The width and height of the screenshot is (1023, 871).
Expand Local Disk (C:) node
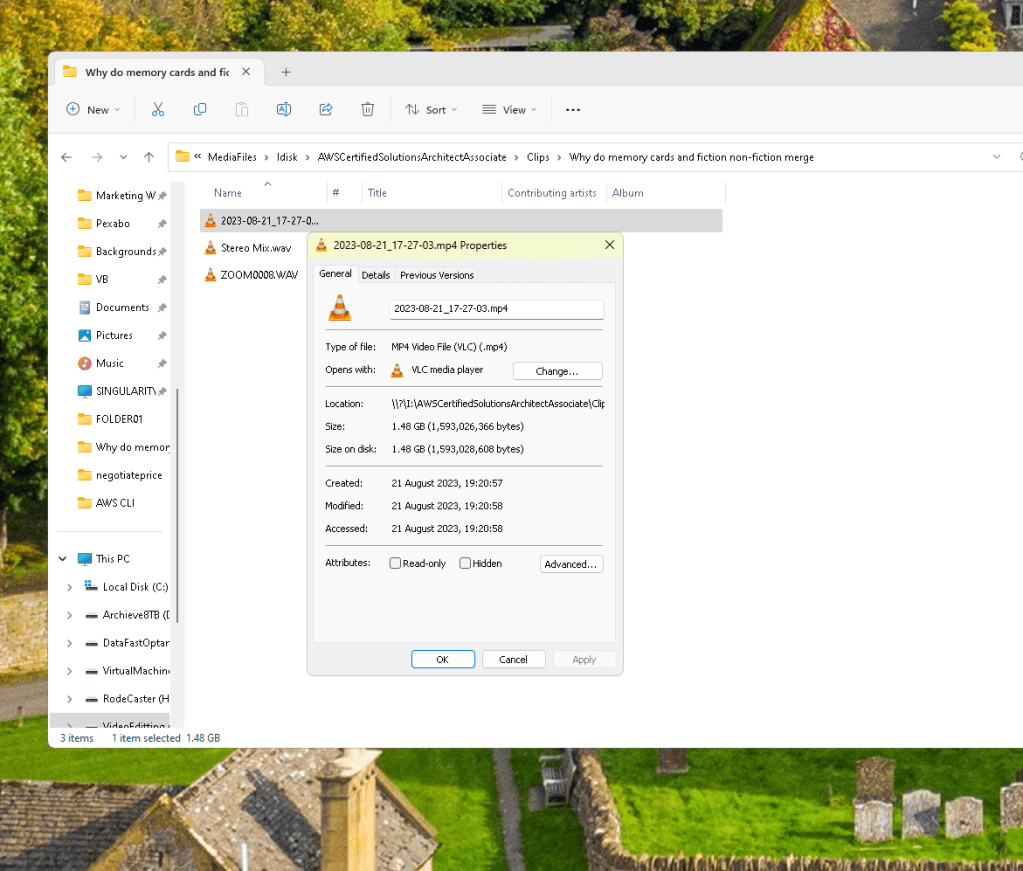(x=70, y=587)
